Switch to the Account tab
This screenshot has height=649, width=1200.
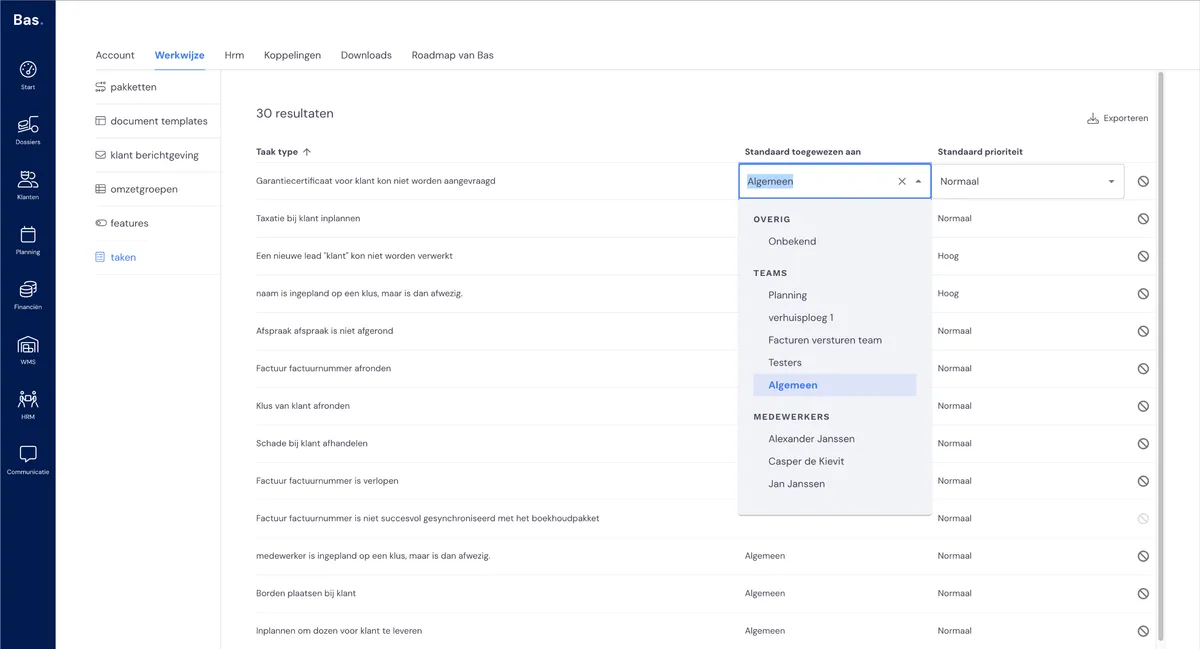pos(115,55)
